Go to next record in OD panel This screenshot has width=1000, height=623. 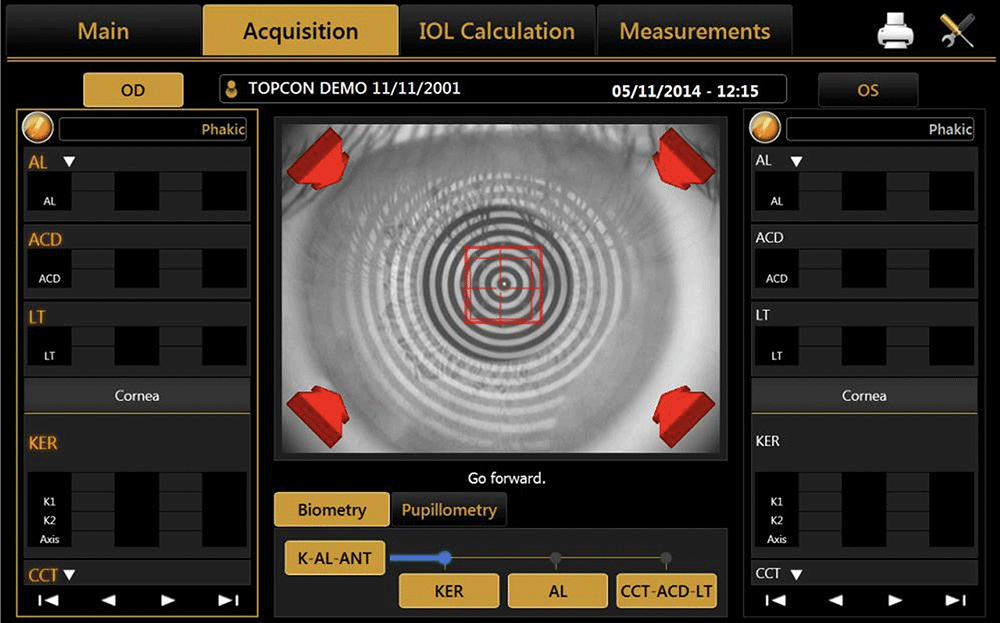tap(168, 600)
